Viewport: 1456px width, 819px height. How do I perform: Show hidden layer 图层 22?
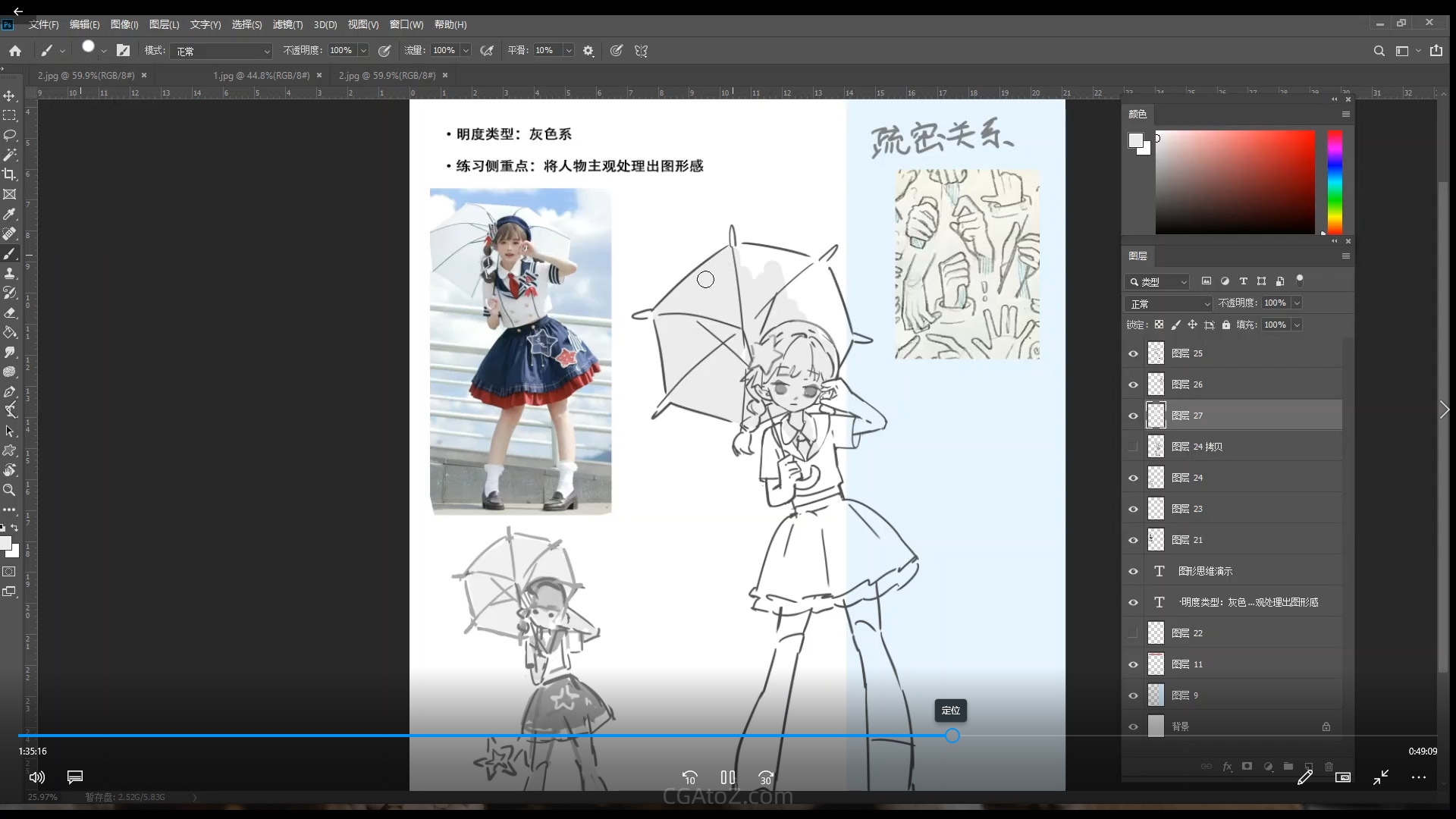pos(1133,633)
